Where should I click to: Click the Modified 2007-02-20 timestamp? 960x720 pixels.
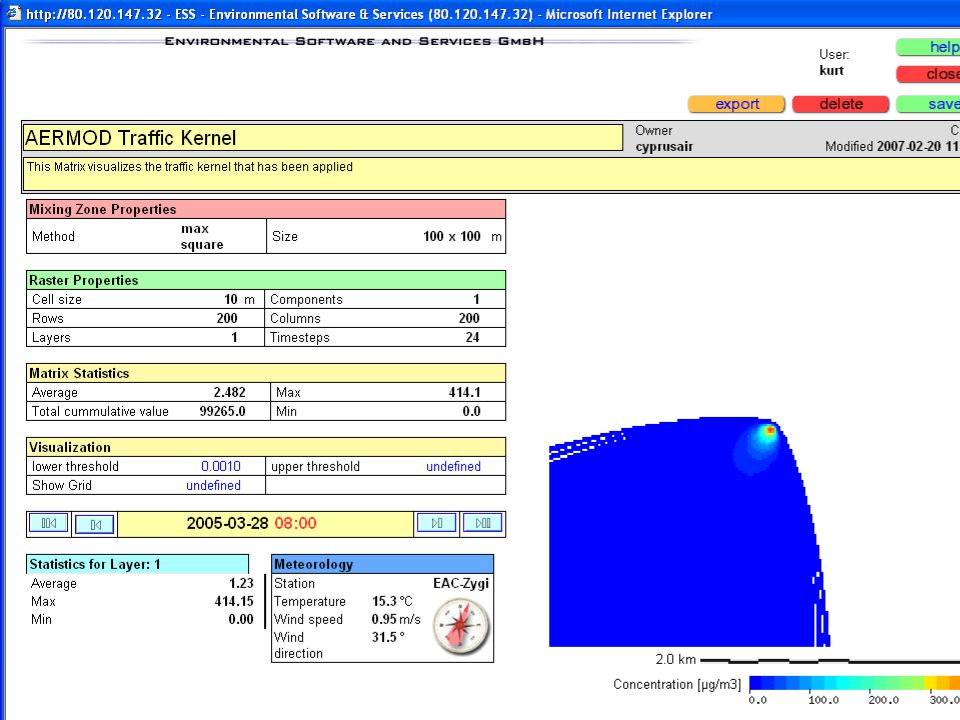tap(892, 146)
